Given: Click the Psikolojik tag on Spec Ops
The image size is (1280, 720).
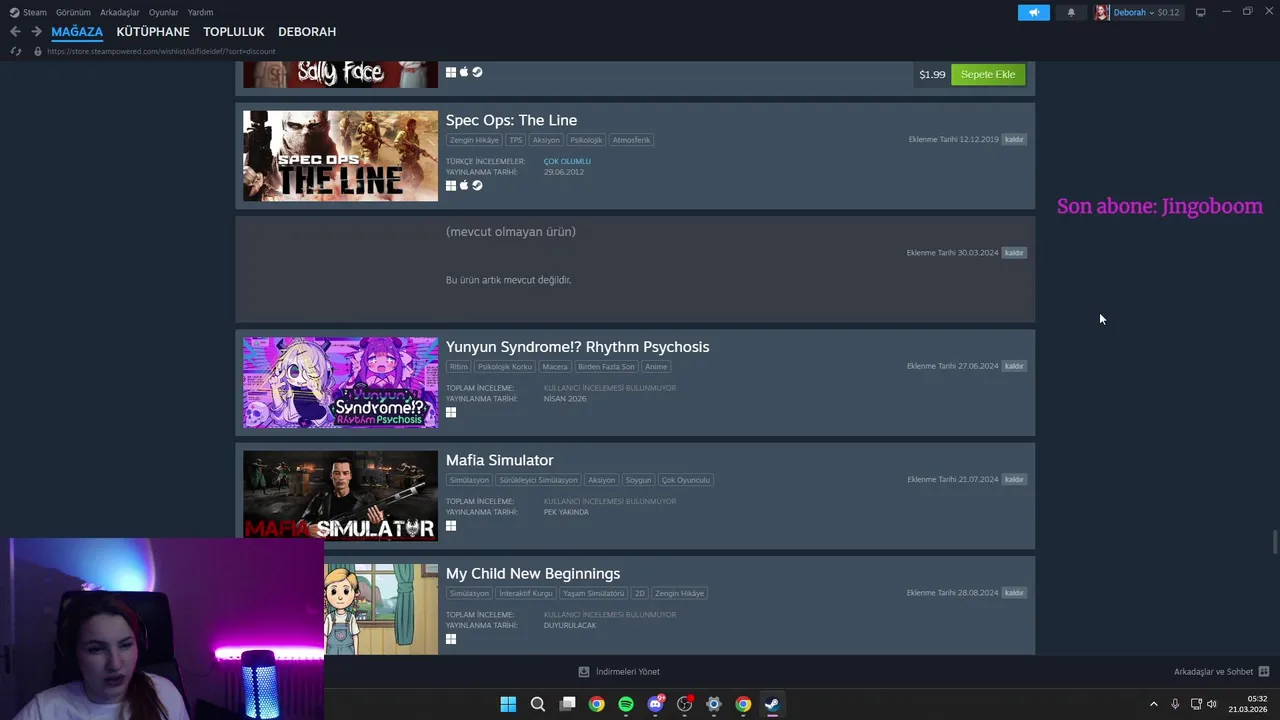Looking at the screenshot, I should [586, 140].
